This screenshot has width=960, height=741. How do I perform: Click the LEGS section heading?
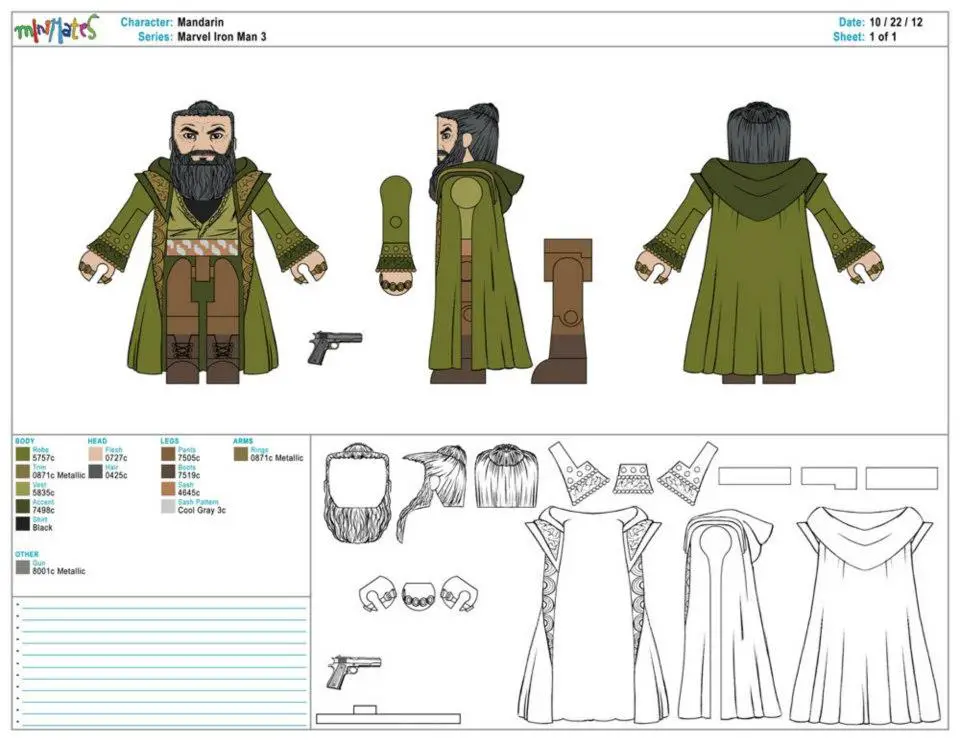coord(170,441)
